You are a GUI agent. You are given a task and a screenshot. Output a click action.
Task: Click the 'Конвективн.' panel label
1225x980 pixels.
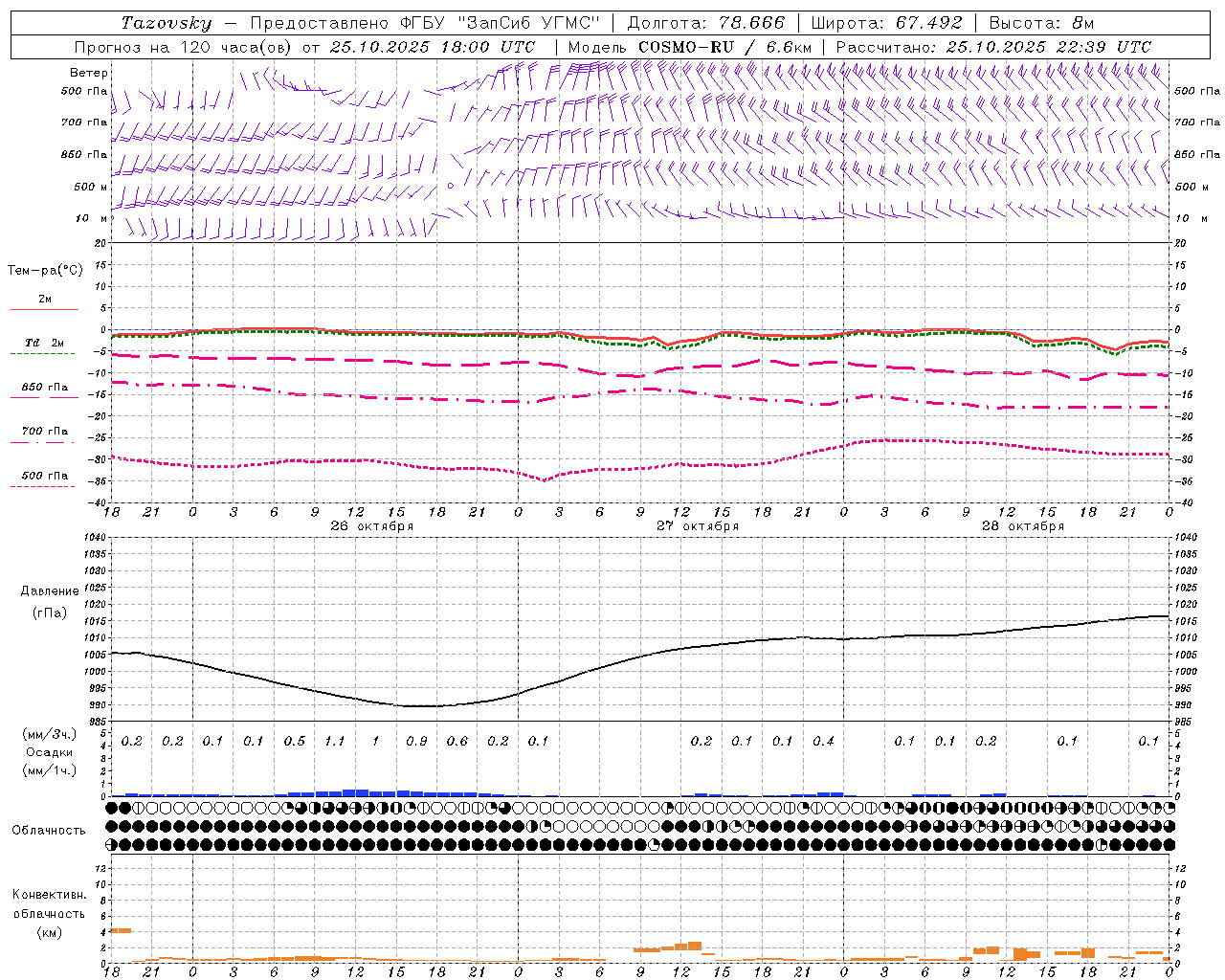[x=50, y=895]
